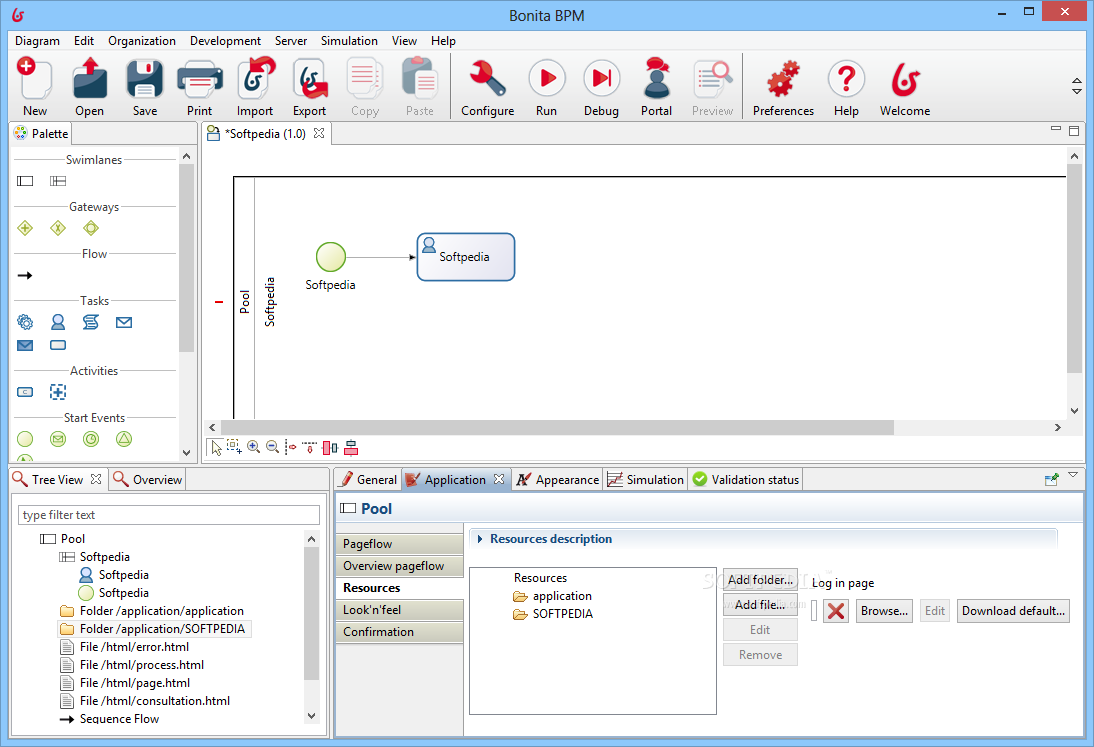Click the zoom in magnifier icon
This screenshot has width=1094, height=747.
pyautogui.click(x=253, y=447)
